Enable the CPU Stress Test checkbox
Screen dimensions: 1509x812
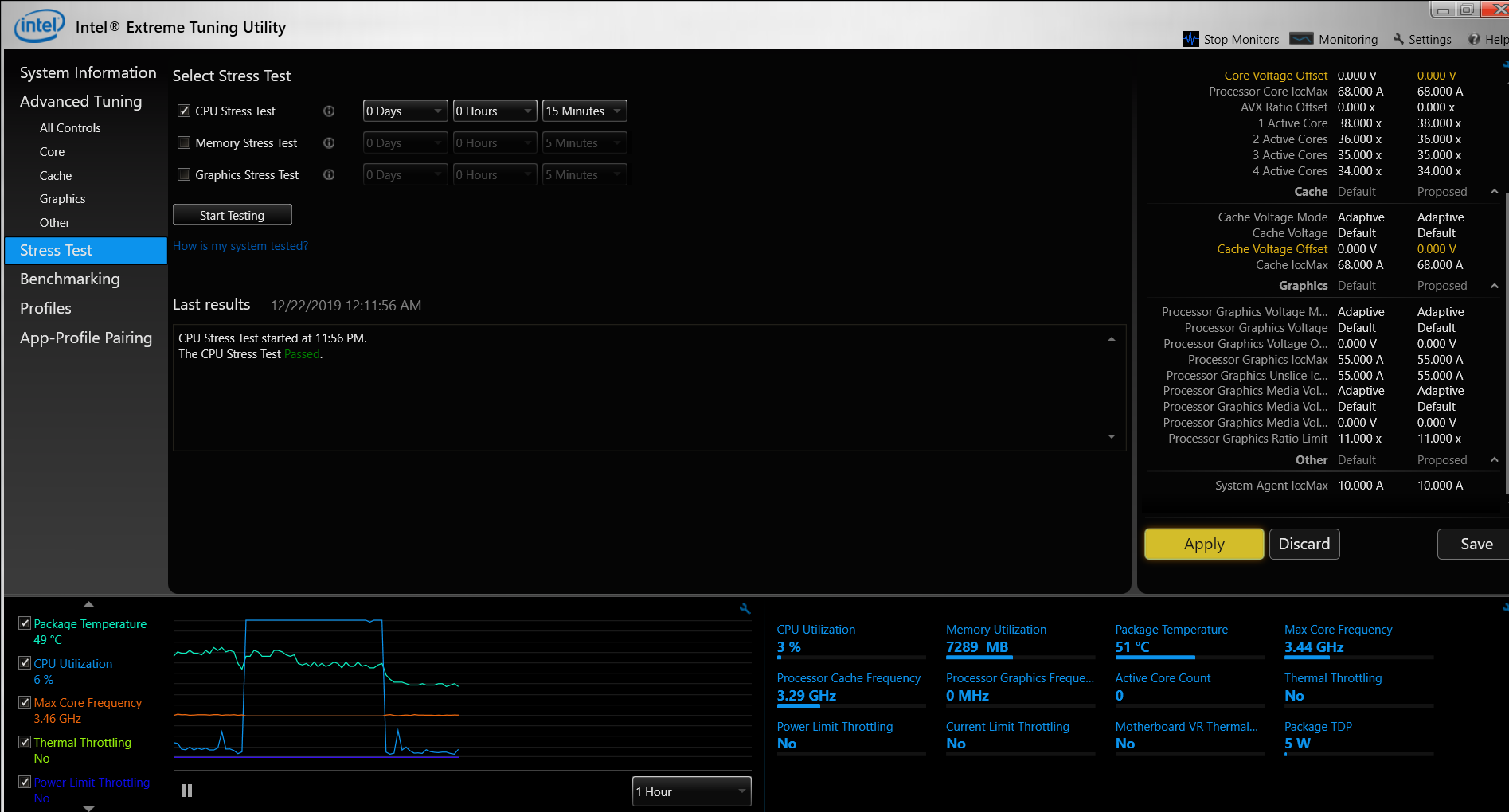pos(184,111)
